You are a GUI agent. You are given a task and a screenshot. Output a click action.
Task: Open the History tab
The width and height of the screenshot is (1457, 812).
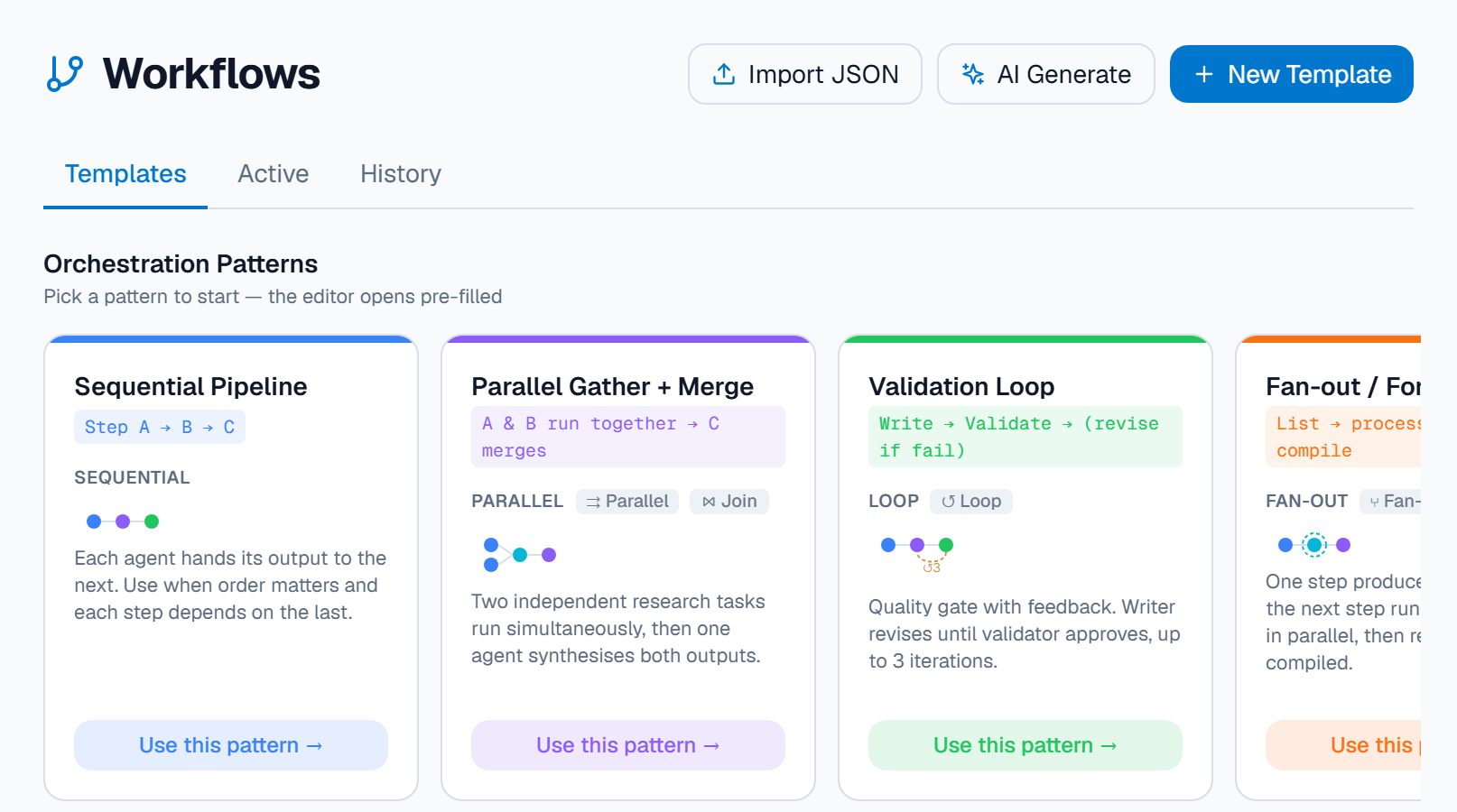[x=401, y=174]
